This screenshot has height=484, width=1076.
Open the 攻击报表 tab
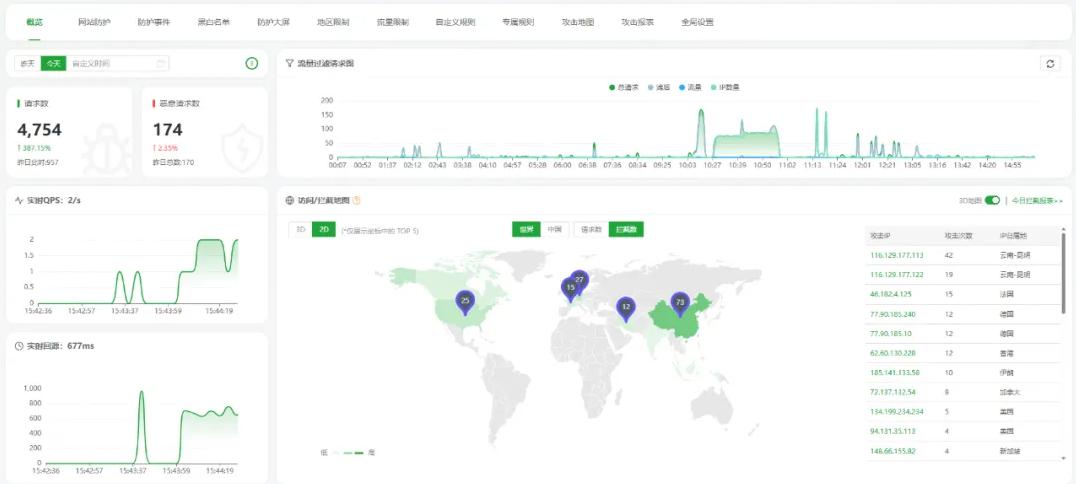click(638, 22)
